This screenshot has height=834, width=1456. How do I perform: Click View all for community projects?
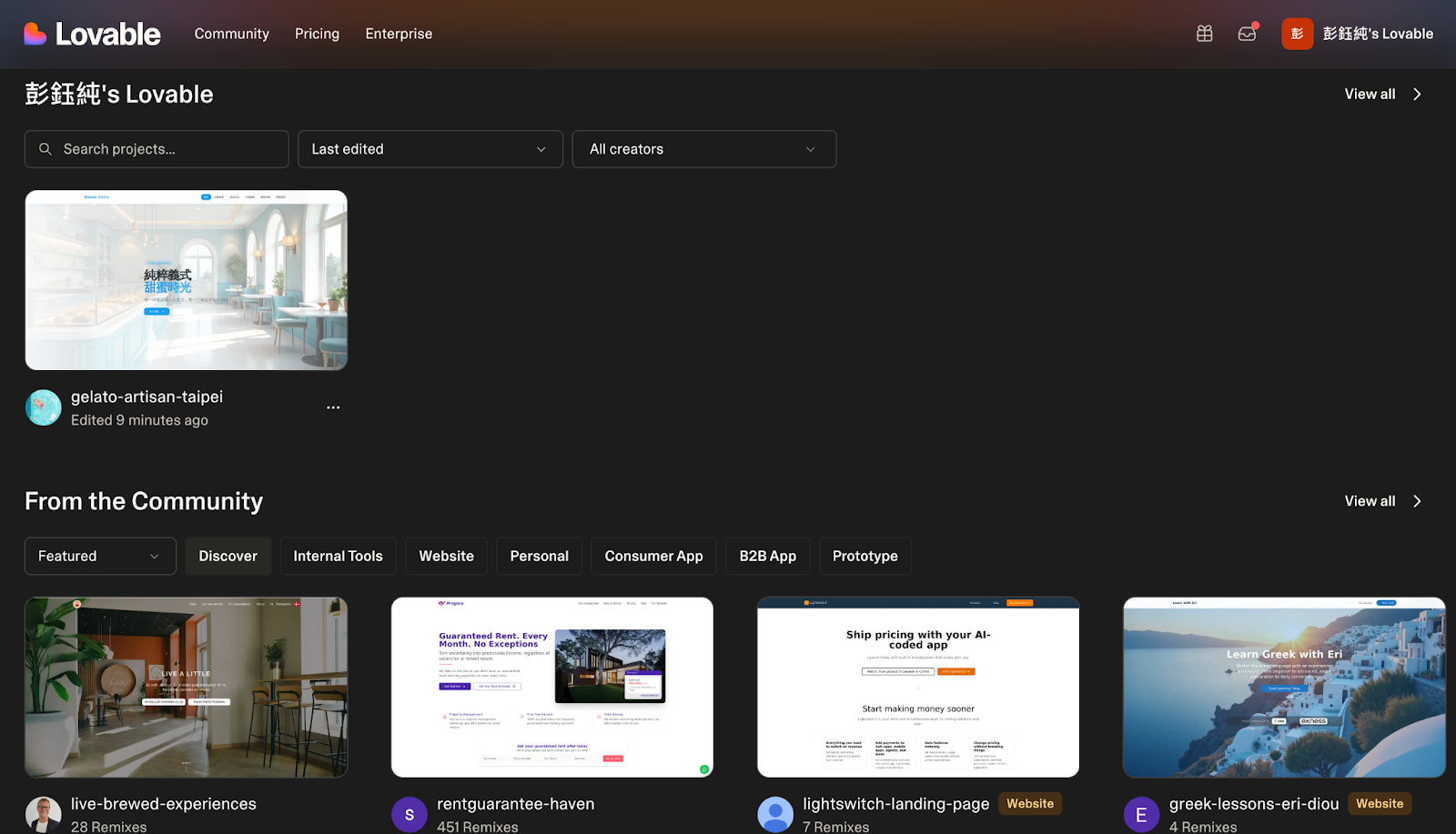click(1381, 501)
